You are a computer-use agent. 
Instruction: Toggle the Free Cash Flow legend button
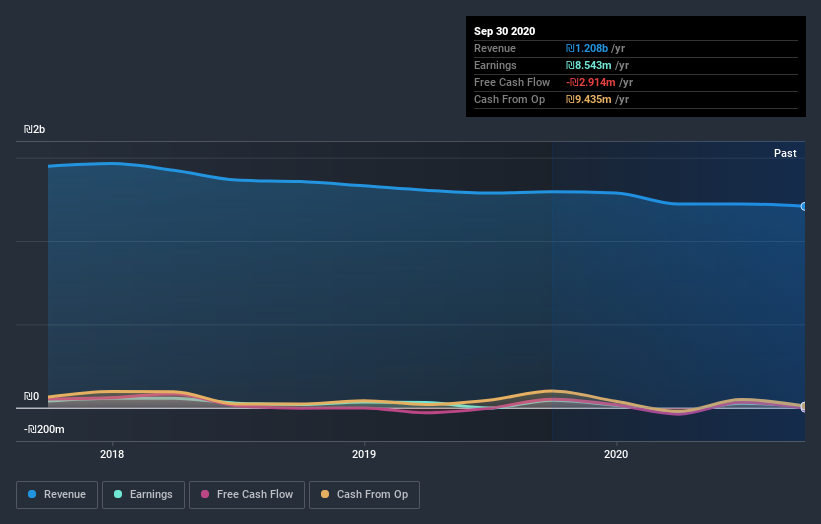[x=247, y=495]
